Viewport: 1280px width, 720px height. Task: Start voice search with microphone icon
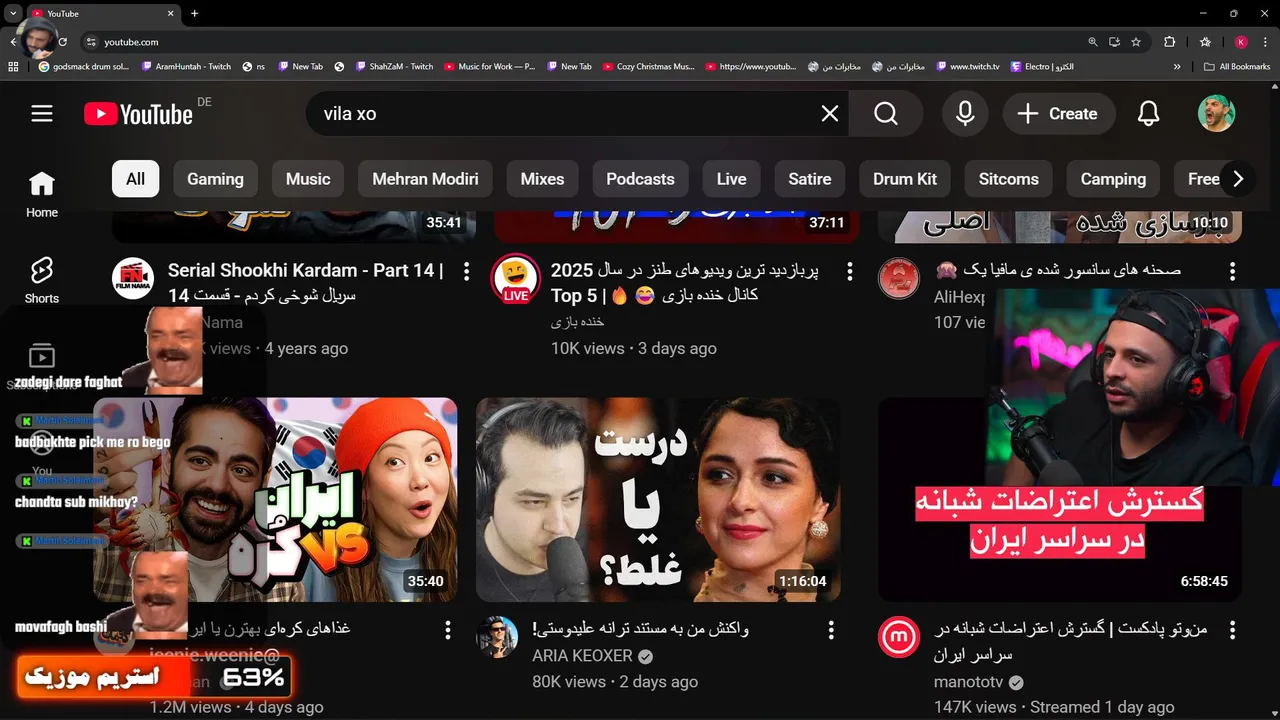(965, 114)
